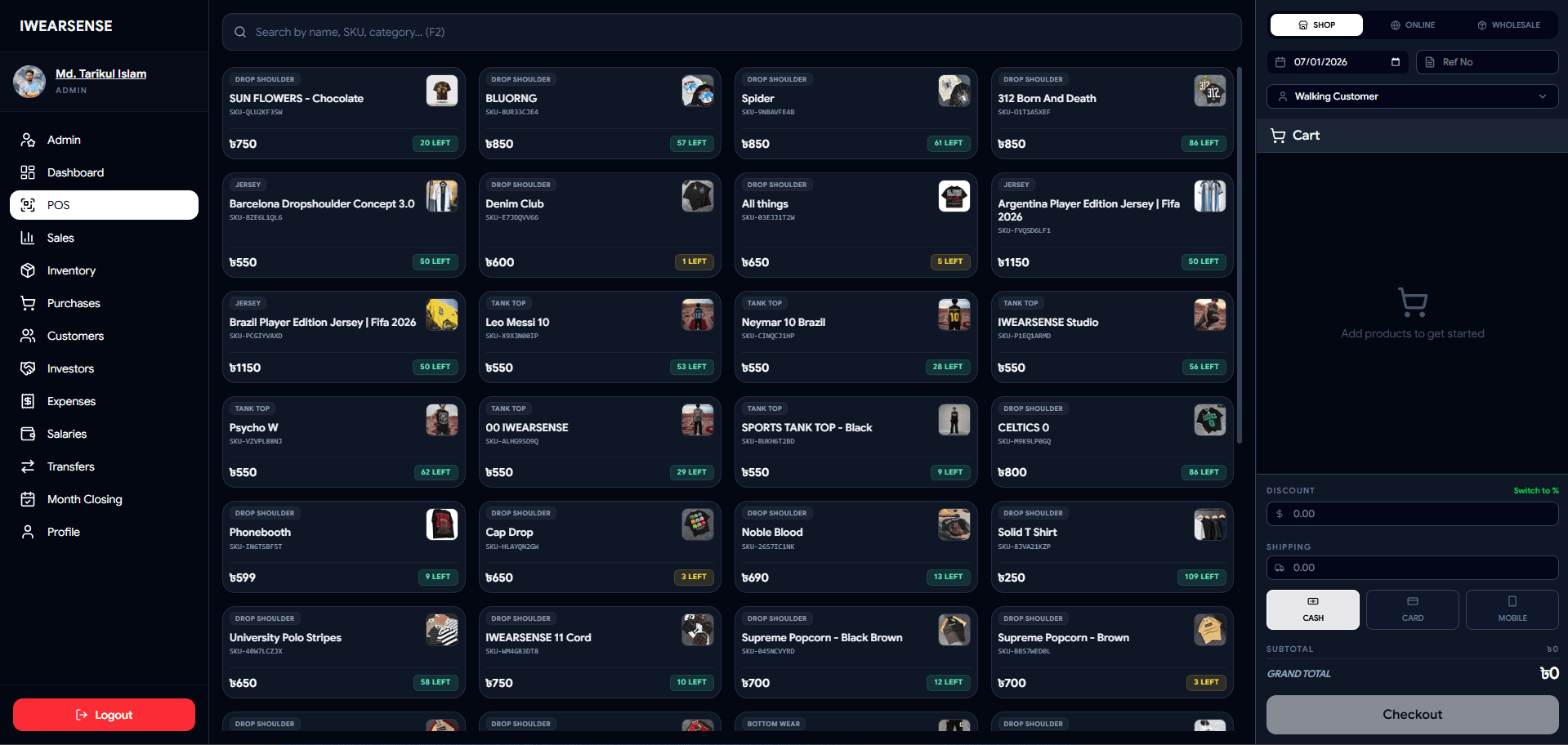This screenshot has width=1568, height=745.
Task: Click the Solid T Shirt thumbnail
Action: (x=1210, y=524)
